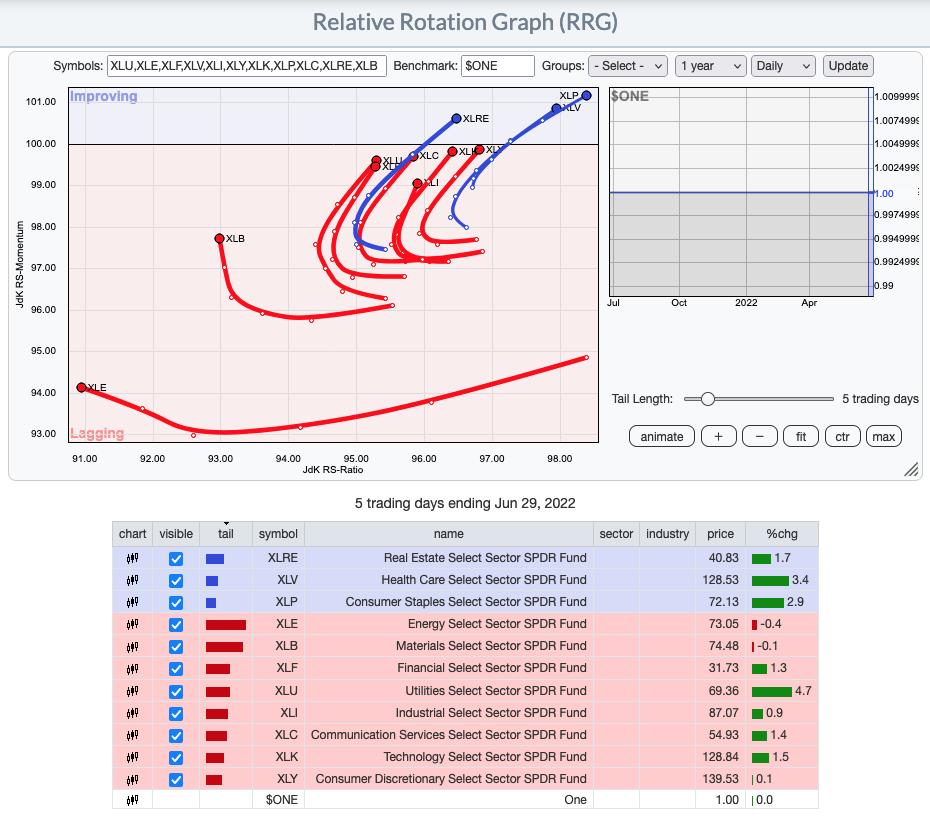
Task: Uncheck visible checkbox for XLI
Action: point(176,713)
